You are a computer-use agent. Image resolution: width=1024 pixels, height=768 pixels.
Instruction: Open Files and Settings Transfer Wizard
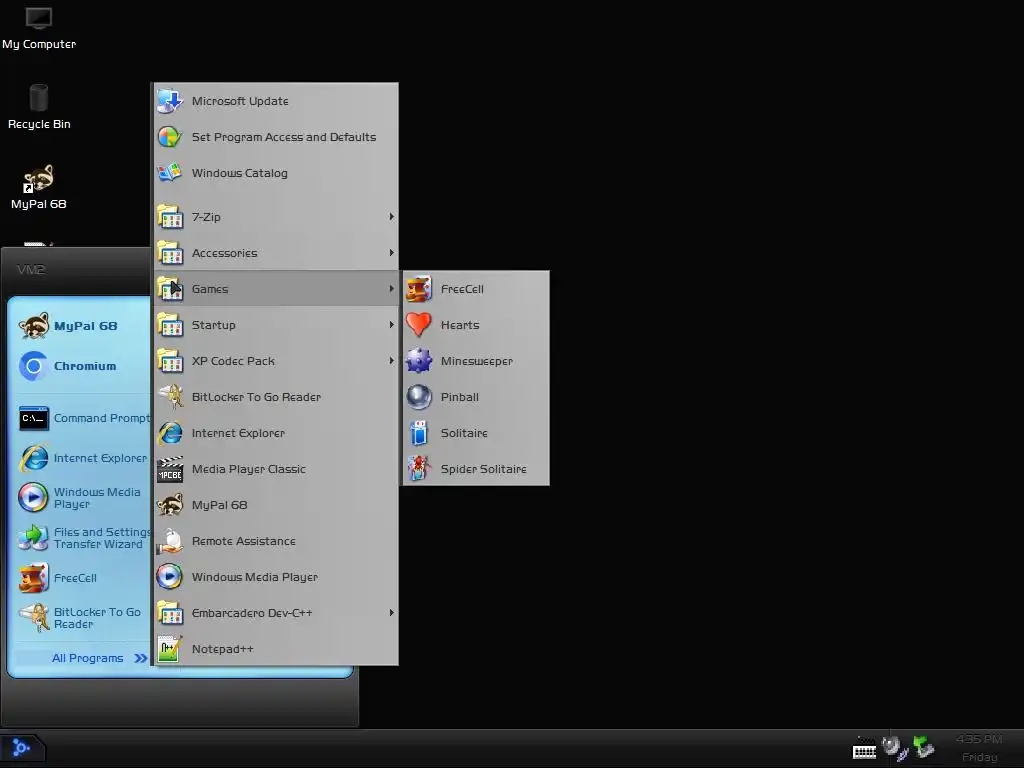(81, 538)
